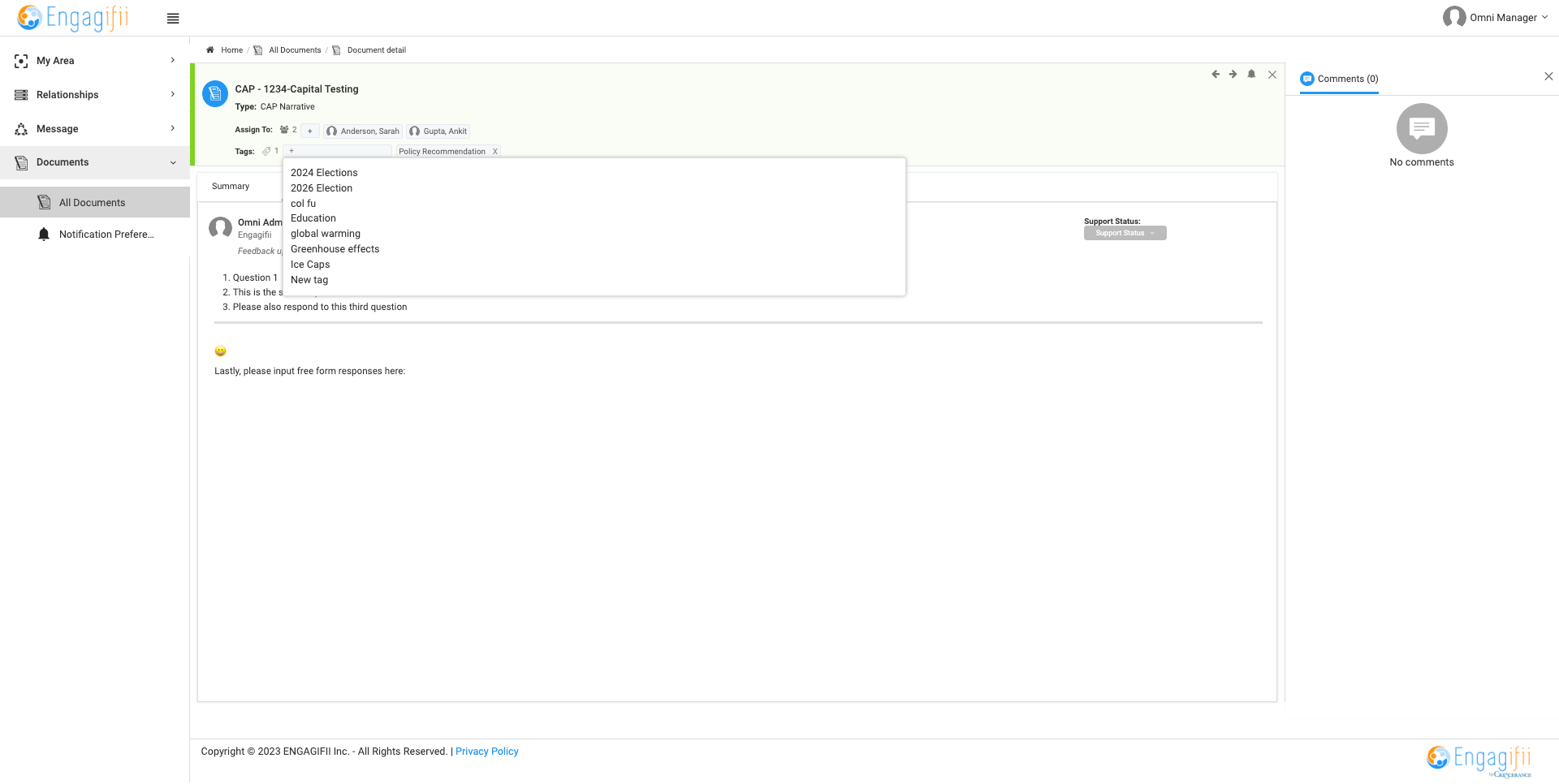Image resolution: width=1559 pixels, height=784 pixels.
Task: Open the Support Status dropdown
Action: [x=1125, y=233]
